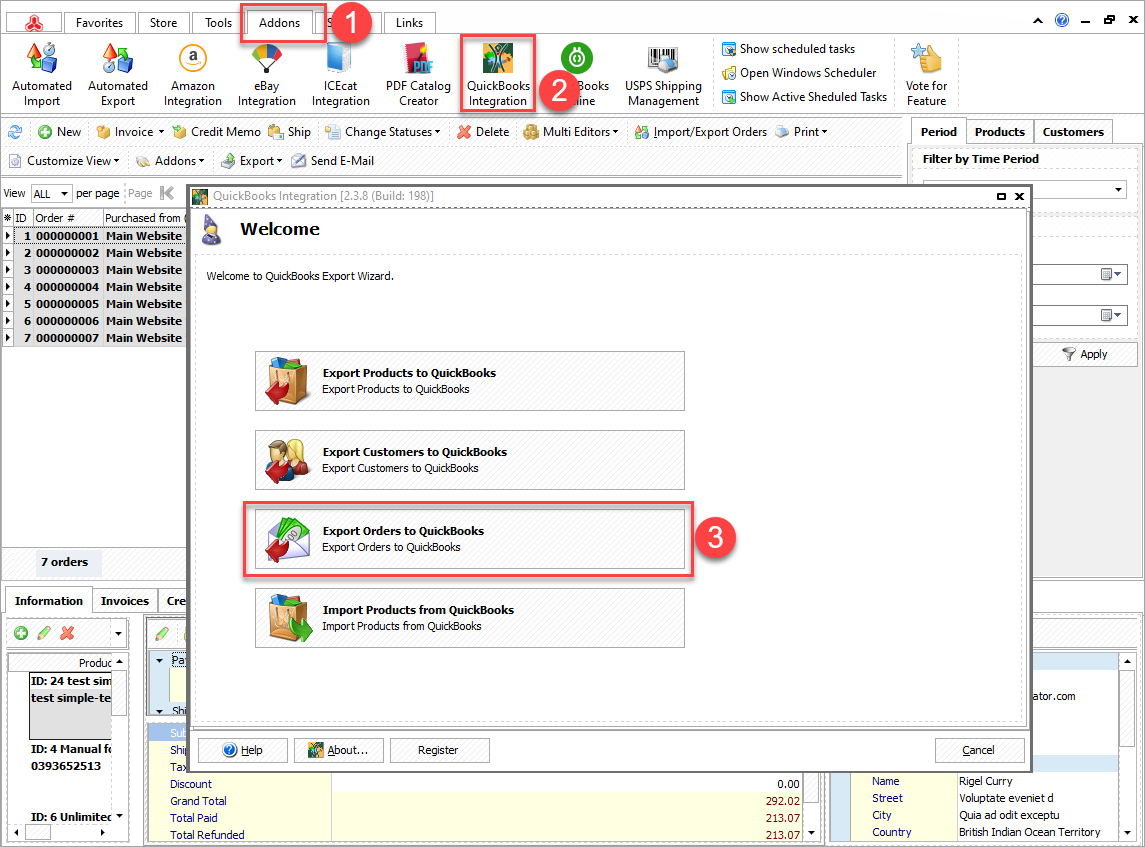Switch to the Links tab
The width and height of the screenshot is (1145, 847).
tap(409, 23)
